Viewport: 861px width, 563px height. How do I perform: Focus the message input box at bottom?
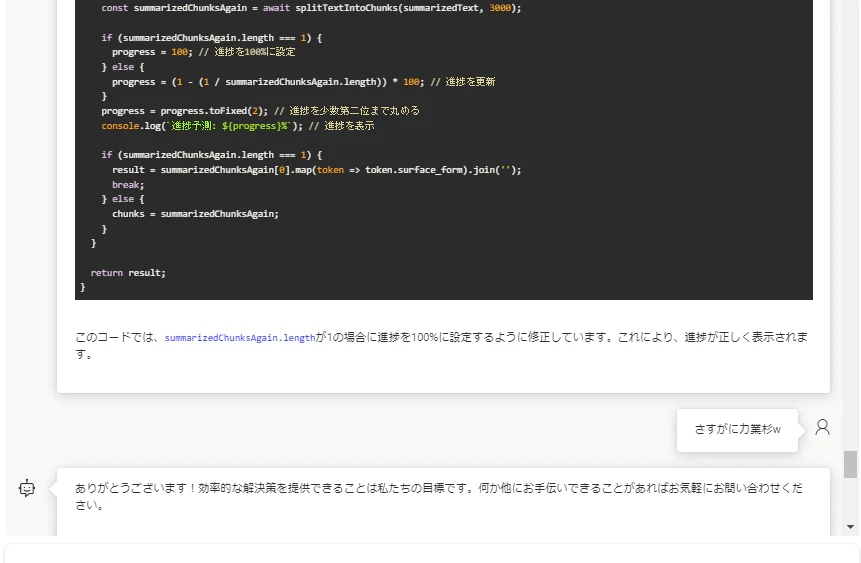coord(431,553)
